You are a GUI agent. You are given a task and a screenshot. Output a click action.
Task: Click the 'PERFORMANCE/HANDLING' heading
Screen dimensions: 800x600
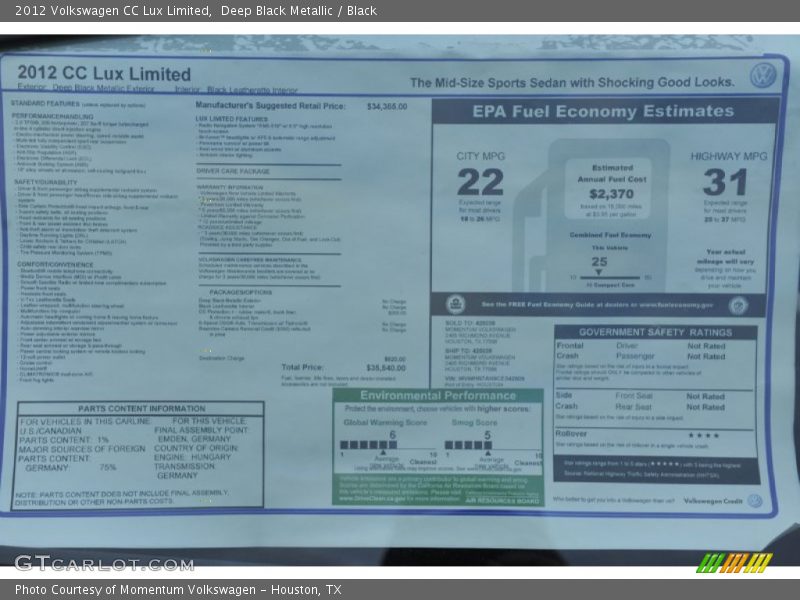[x=53, y=116]
